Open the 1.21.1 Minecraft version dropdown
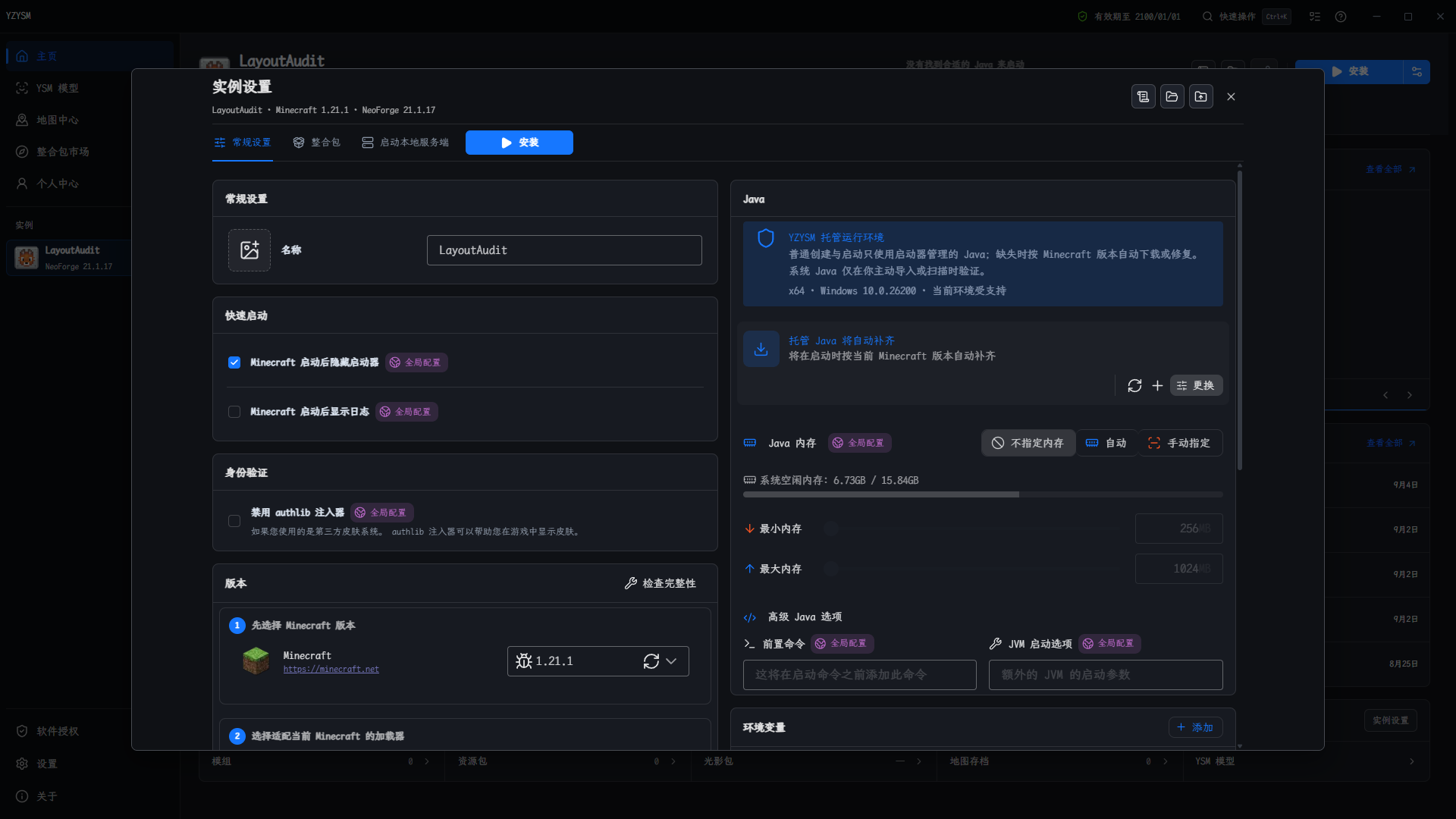Screen dimensions: 1456x819 (x=598, y=661)
